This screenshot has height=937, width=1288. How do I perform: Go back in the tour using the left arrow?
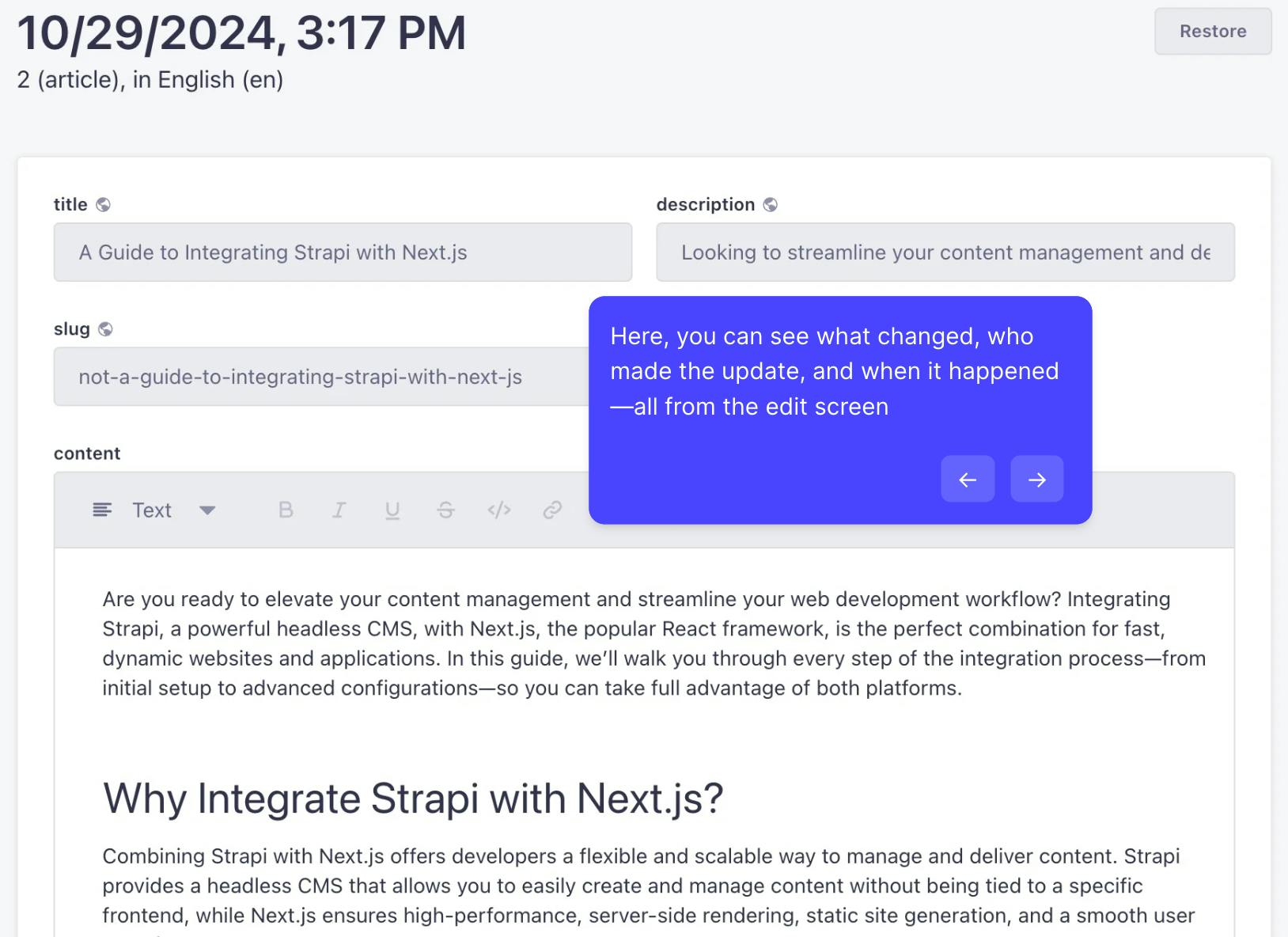click(968, 479)
